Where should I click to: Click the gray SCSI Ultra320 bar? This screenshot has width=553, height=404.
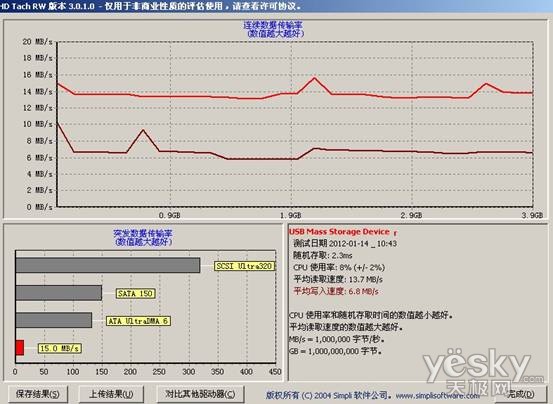(108, 265)
